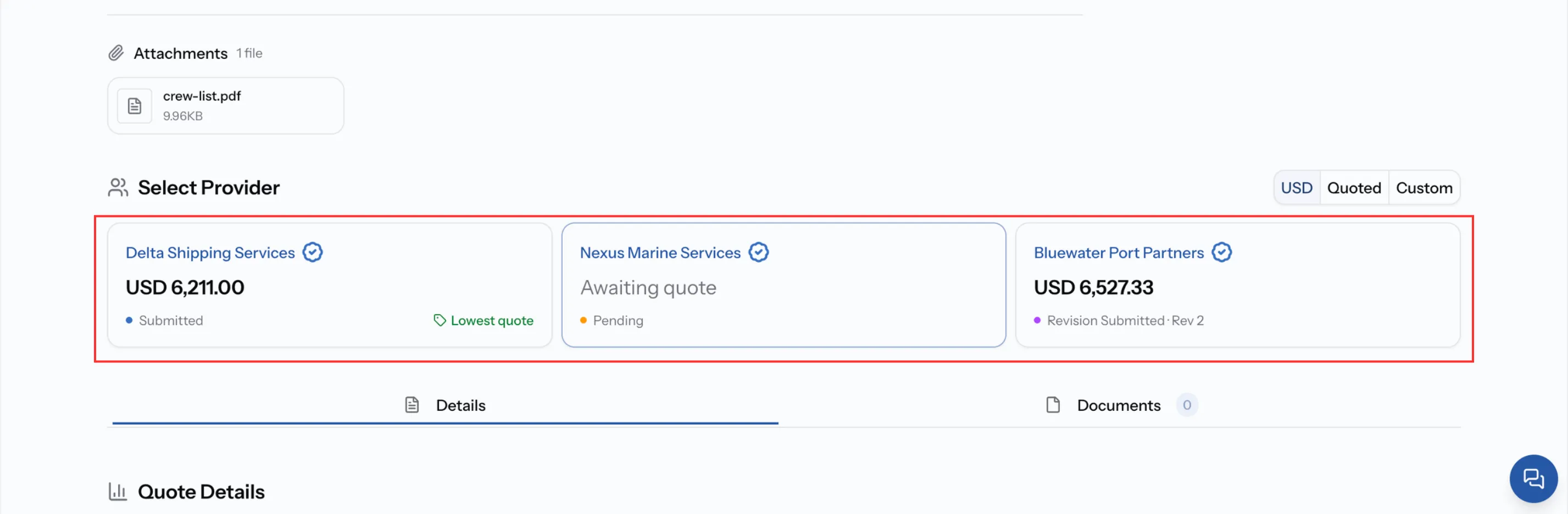The image size is (1568, 514).
Task: Click verified badge next to Delta Shipping Services
Action: 313,252
